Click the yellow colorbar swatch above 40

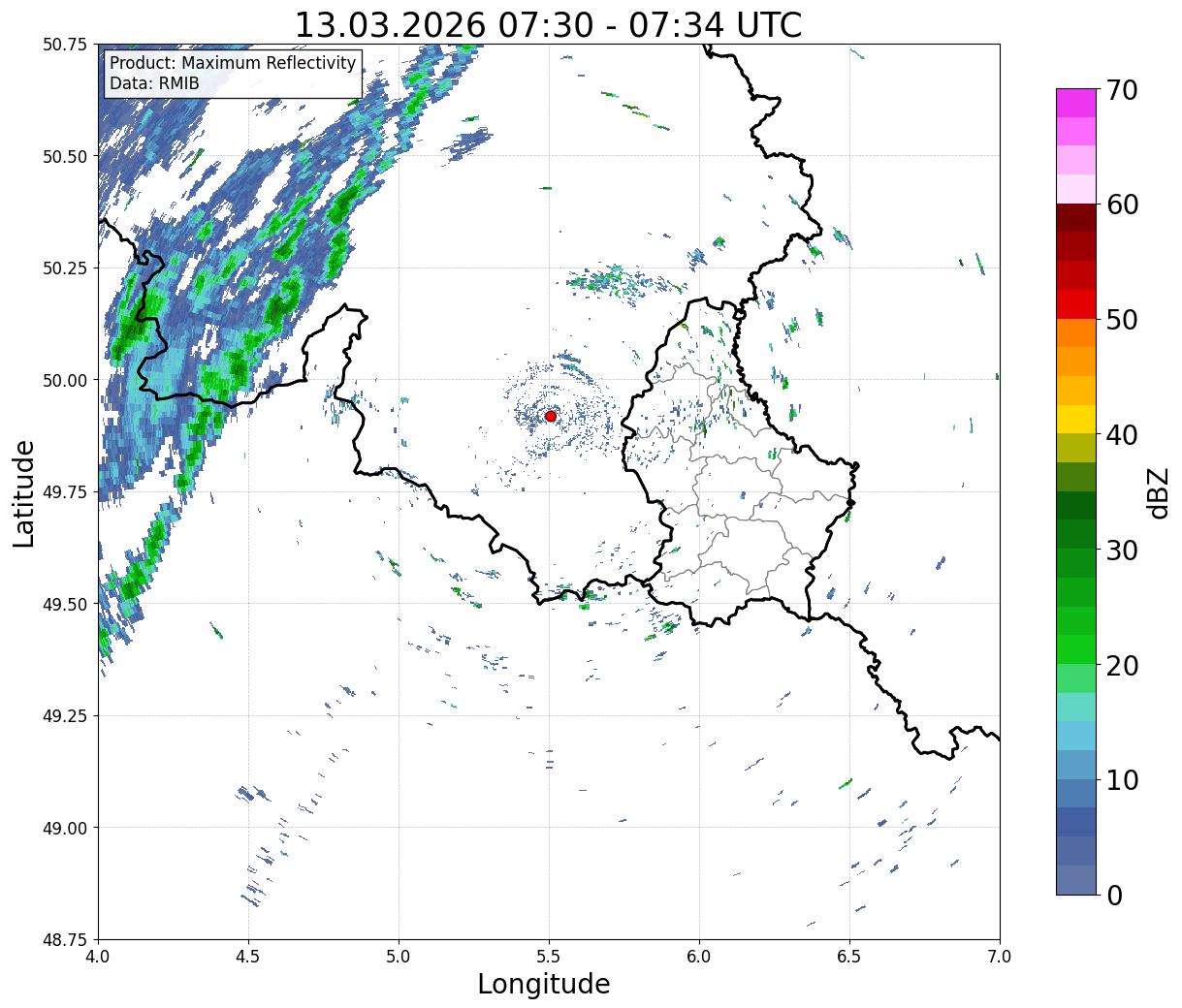1076,419
